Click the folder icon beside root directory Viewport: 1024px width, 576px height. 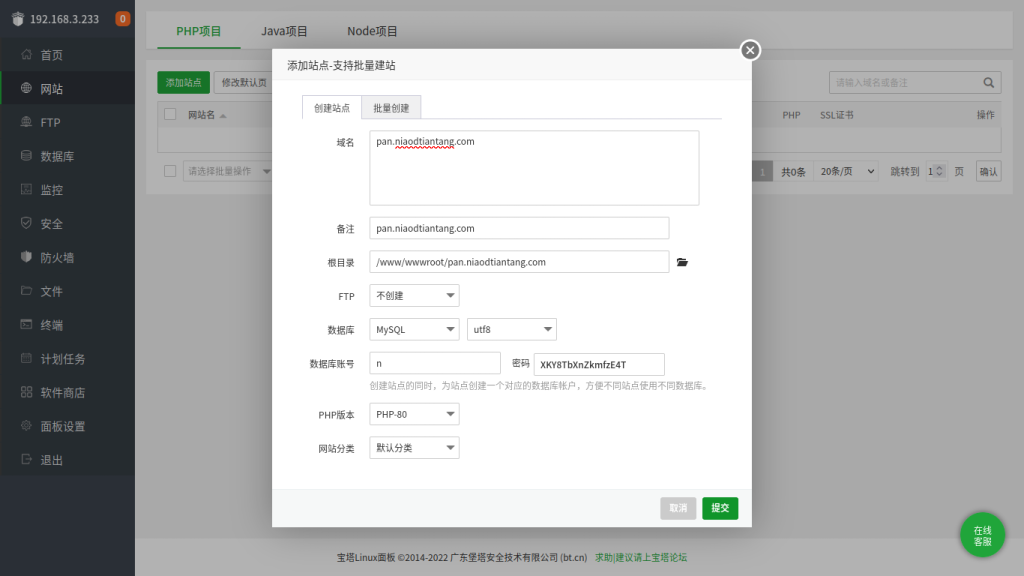[x=683, y=262]
